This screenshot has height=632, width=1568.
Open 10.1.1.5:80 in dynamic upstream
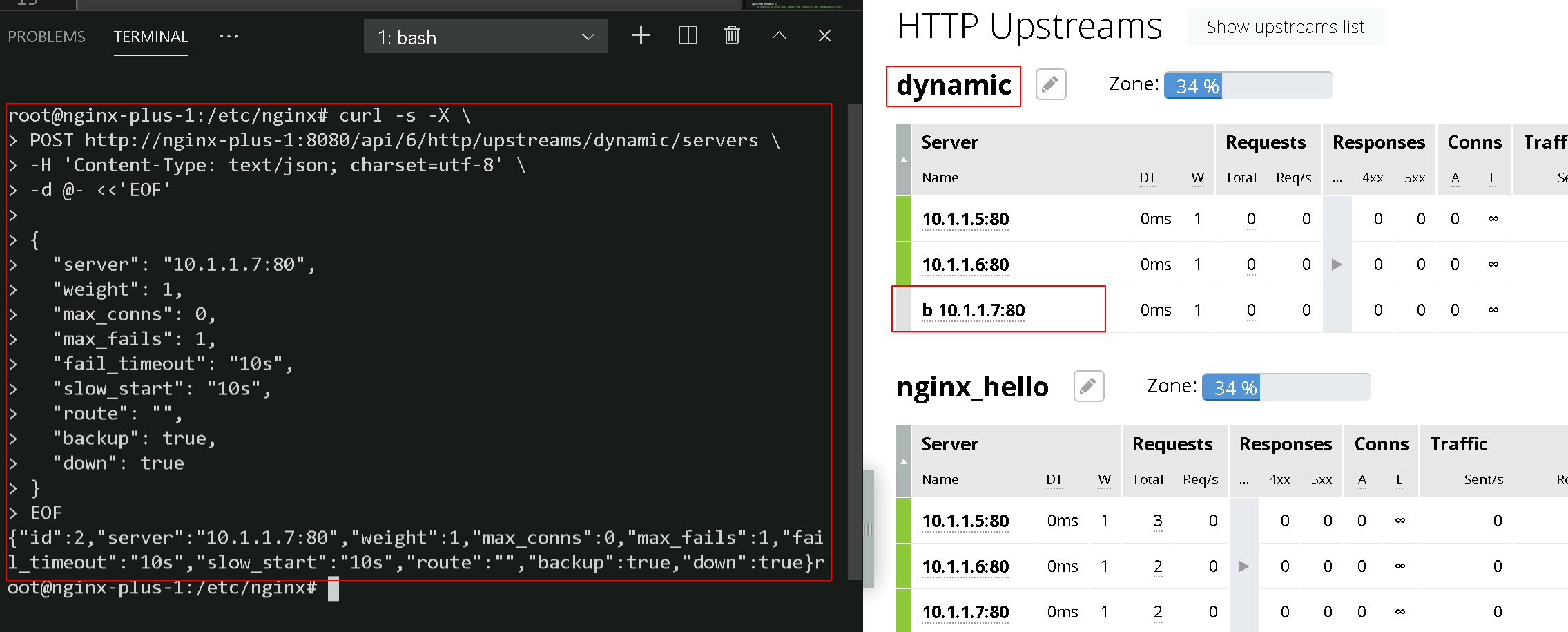click(x=965, y=219)
